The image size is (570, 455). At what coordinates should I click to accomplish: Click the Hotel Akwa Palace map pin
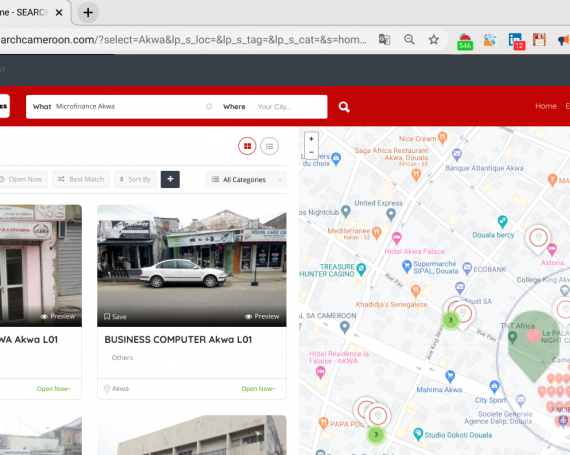click(x=396, y=238)
